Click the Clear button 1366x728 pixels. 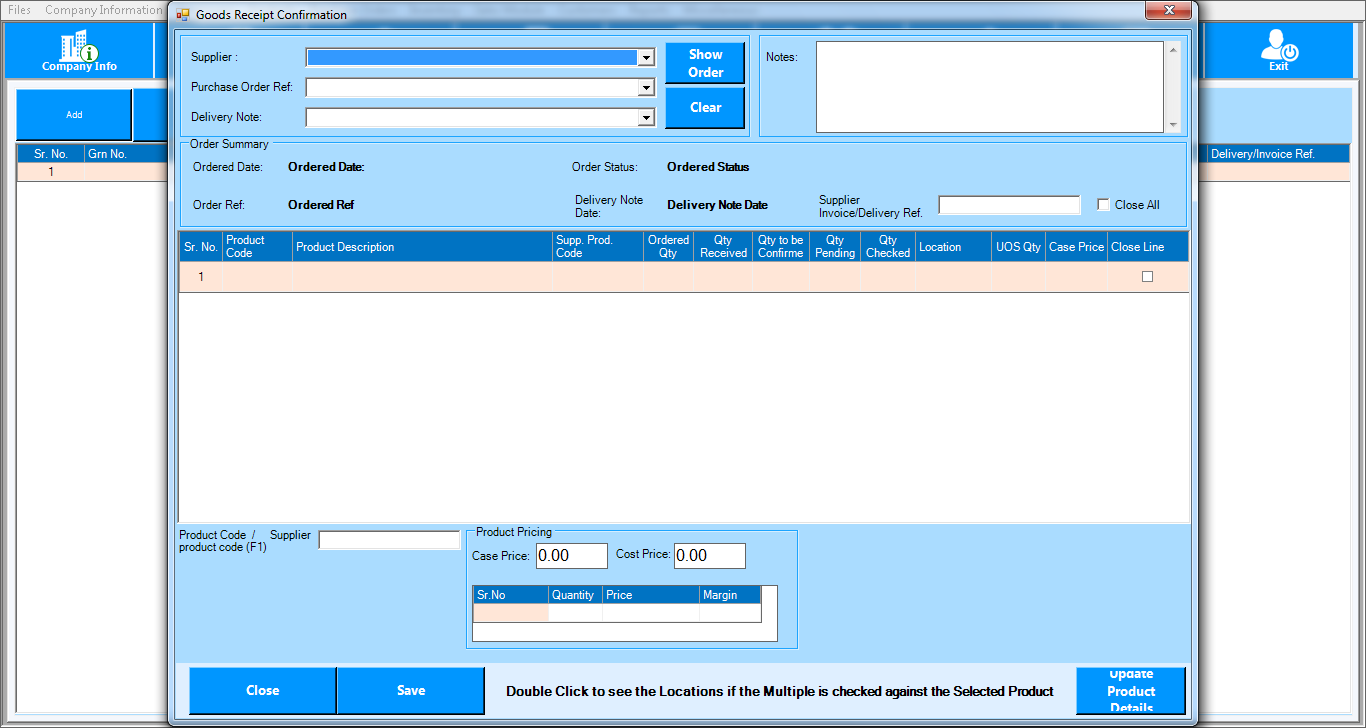[x=705, y=108]
